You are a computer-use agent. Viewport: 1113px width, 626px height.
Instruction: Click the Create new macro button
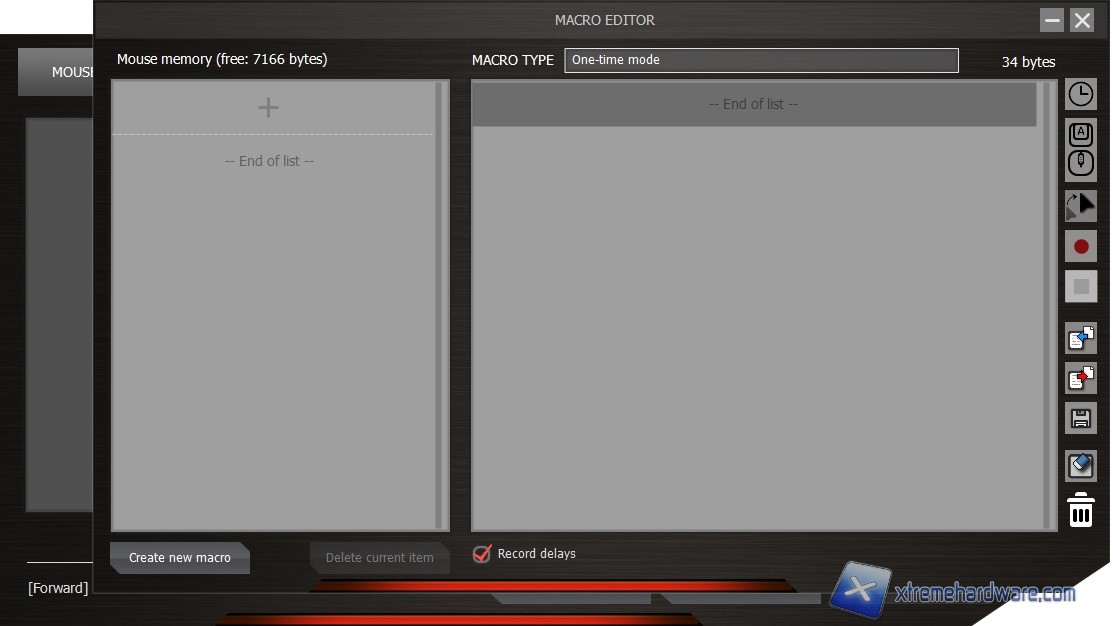[180, 558]
